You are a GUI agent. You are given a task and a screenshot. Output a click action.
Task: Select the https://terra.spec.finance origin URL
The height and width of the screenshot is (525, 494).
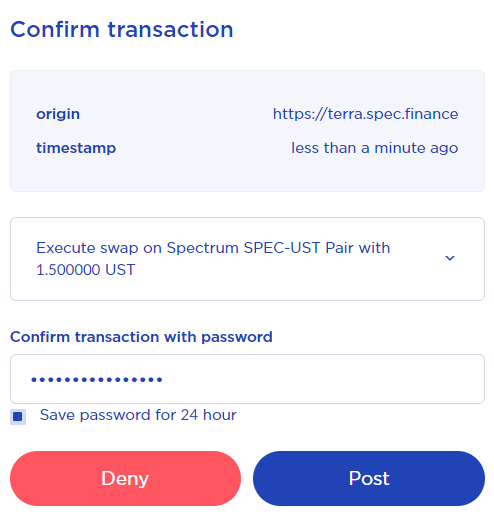coord(365,114)
